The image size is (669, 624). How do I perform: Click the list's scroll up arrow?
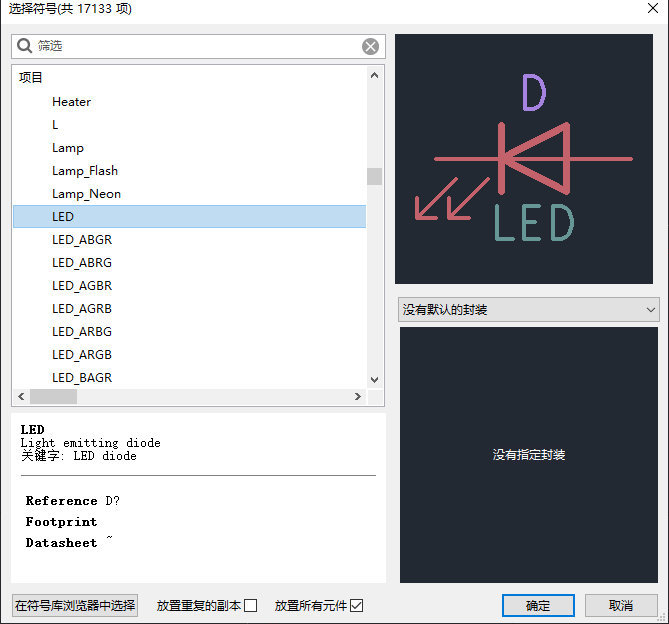tap(374, 75)
